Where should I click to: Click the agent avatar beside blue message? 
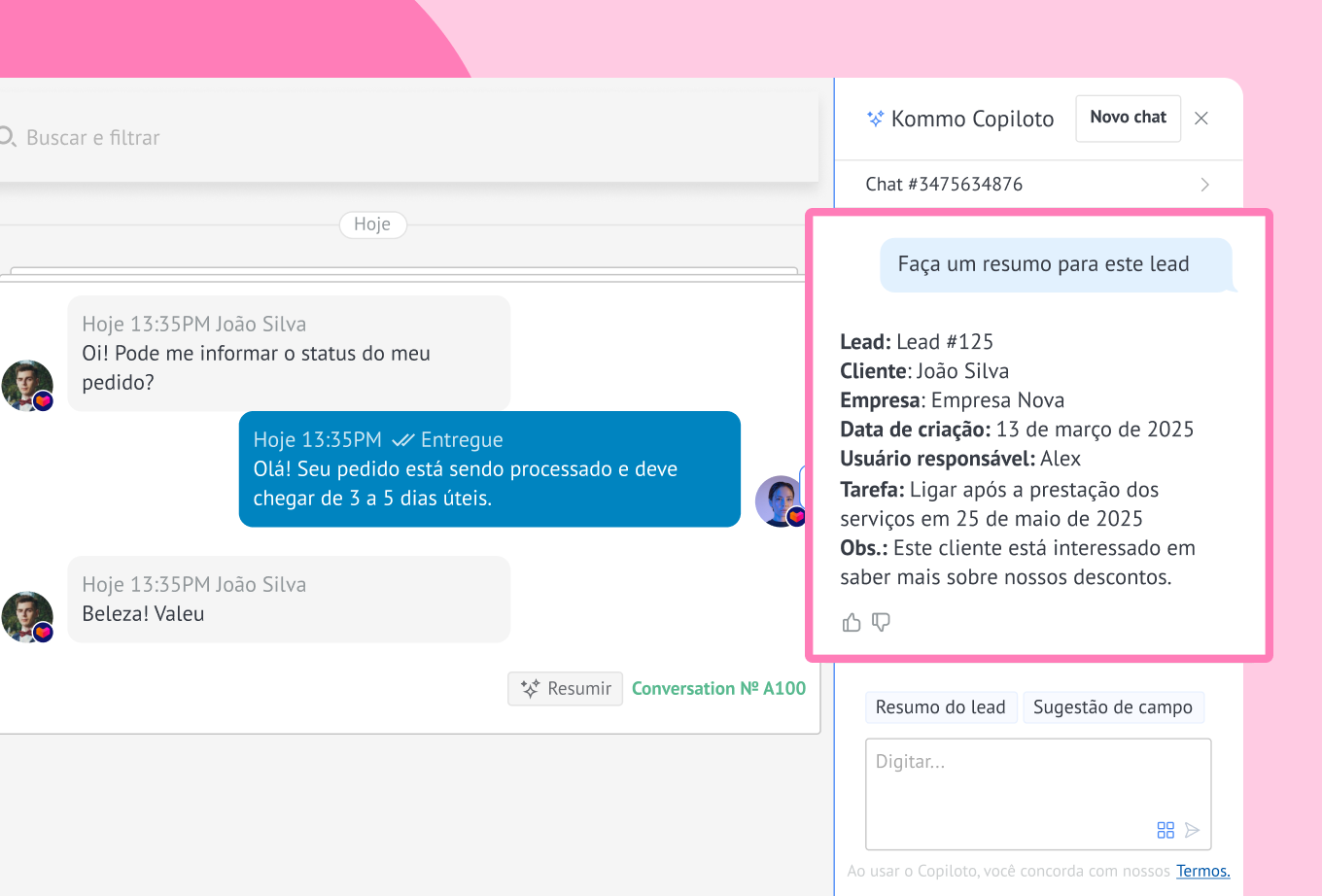[x=780, y=500]
